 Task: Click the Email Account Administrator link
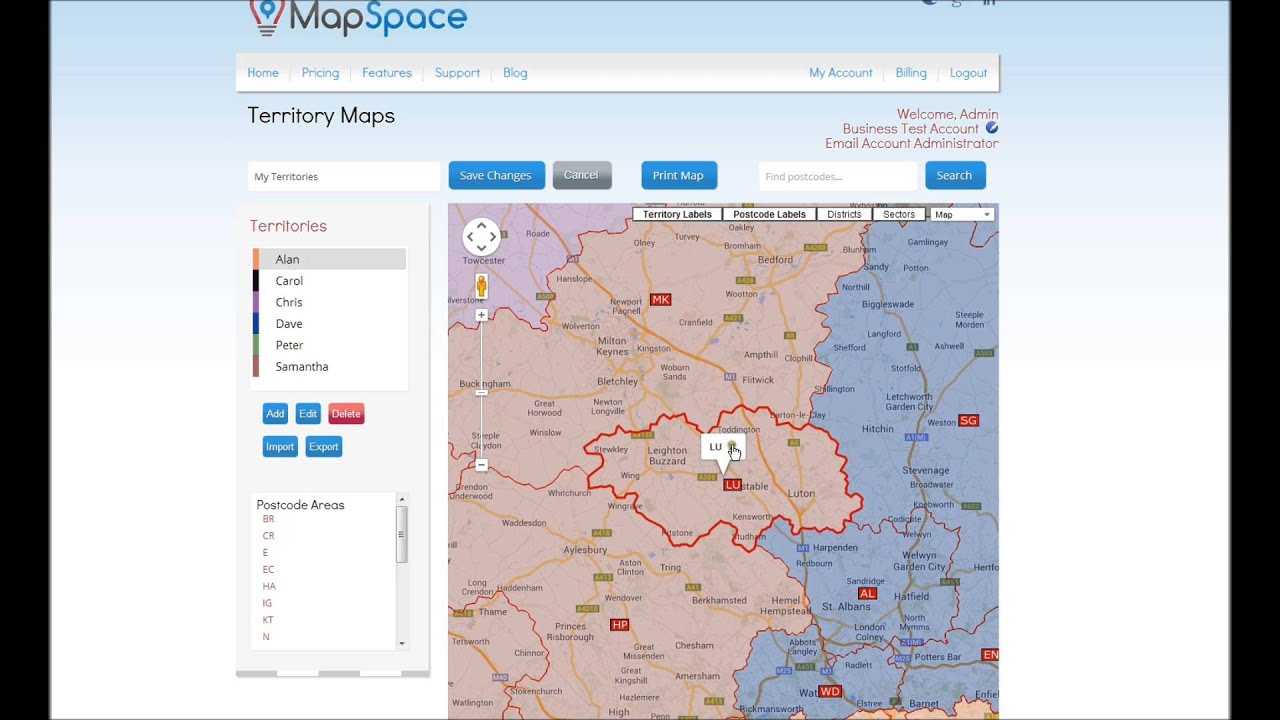(x=912, y=143)
